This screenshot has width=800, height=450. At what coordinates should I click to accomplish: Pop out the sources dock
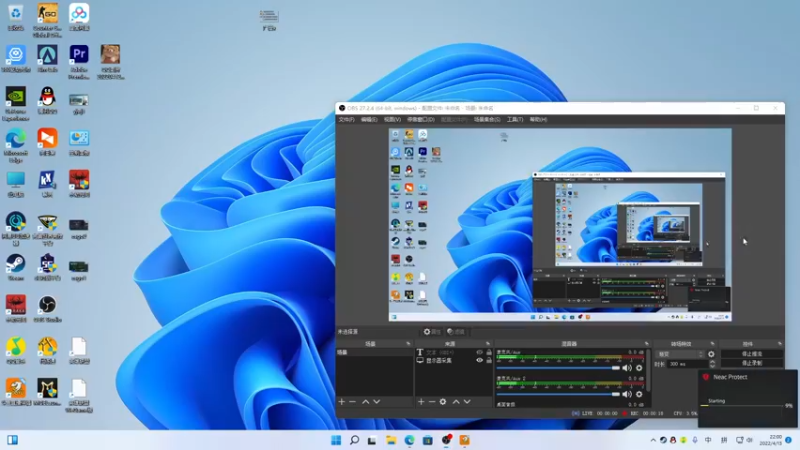pyautogui.click(x=488, y=344)
